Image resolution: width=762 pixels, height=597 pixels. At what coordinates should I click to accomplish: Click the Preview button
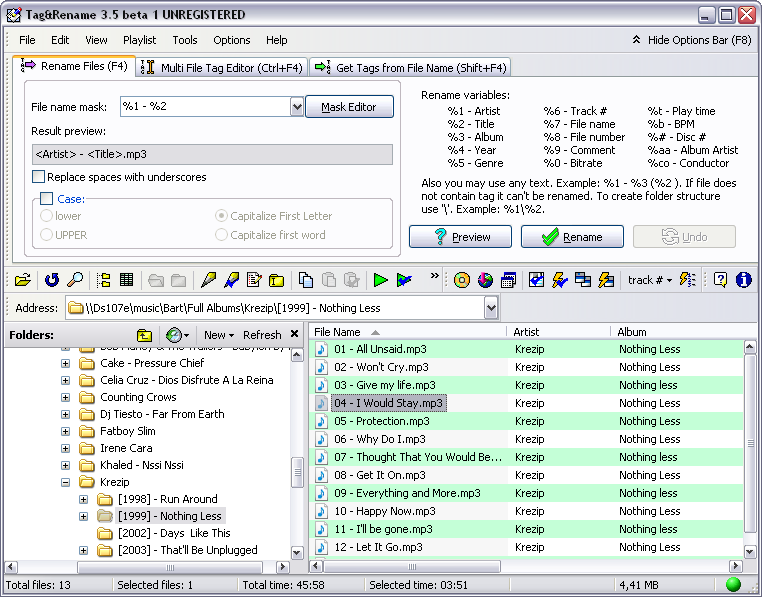[x=460, y=237]
